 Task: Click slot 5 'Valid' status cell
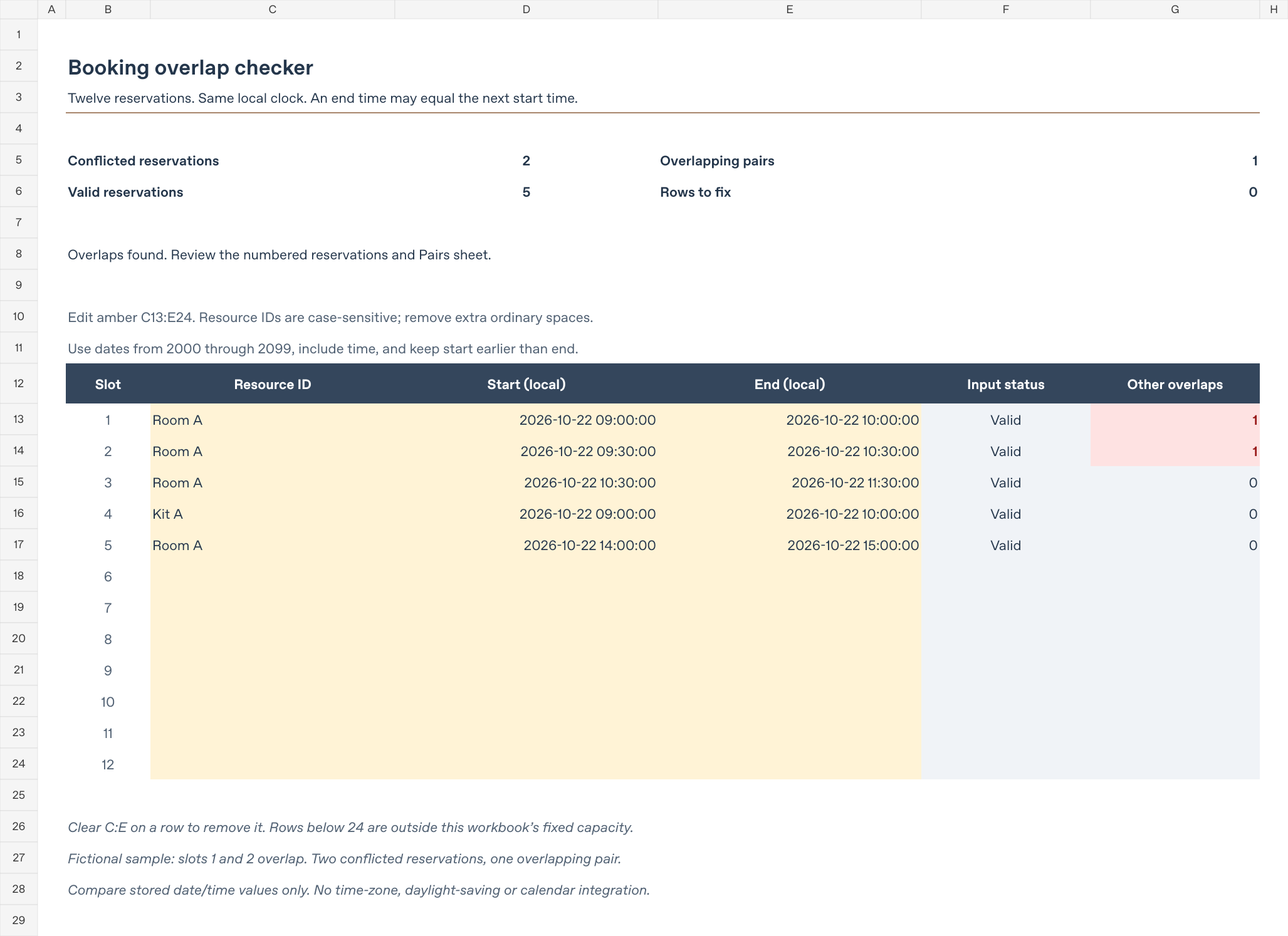coord(1006,545)
